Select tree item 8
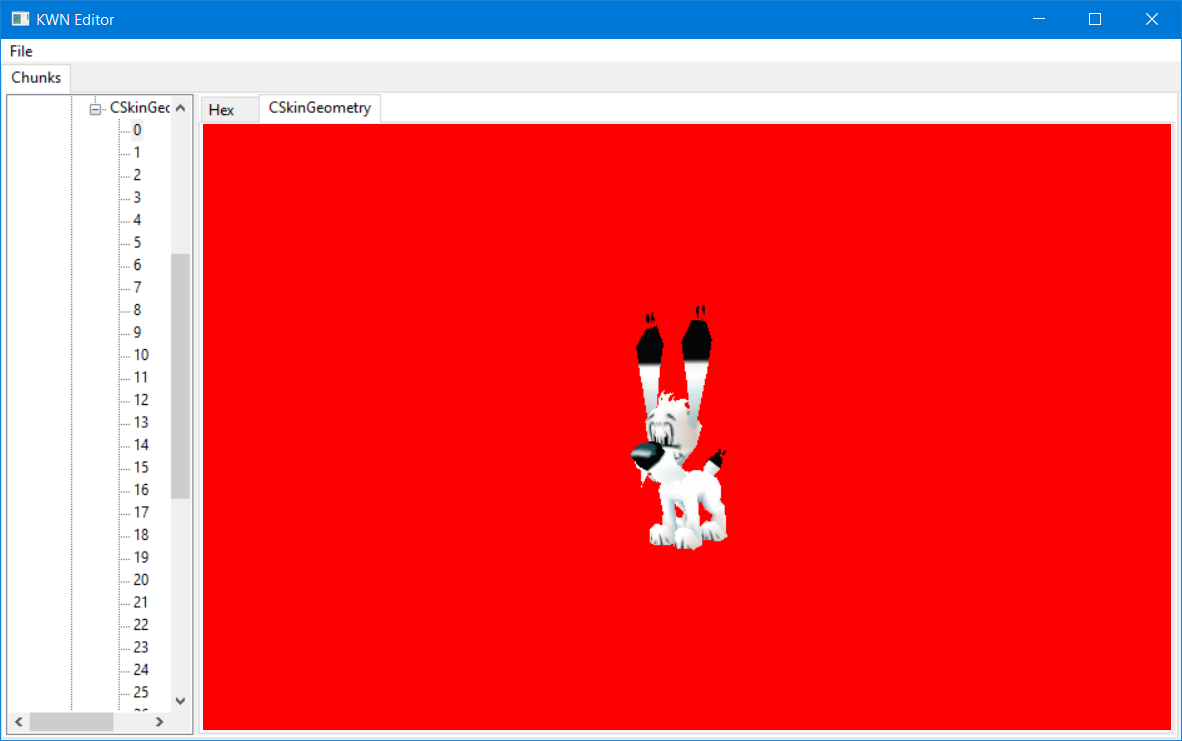The image size is (1182, 741). coord(137,311)
